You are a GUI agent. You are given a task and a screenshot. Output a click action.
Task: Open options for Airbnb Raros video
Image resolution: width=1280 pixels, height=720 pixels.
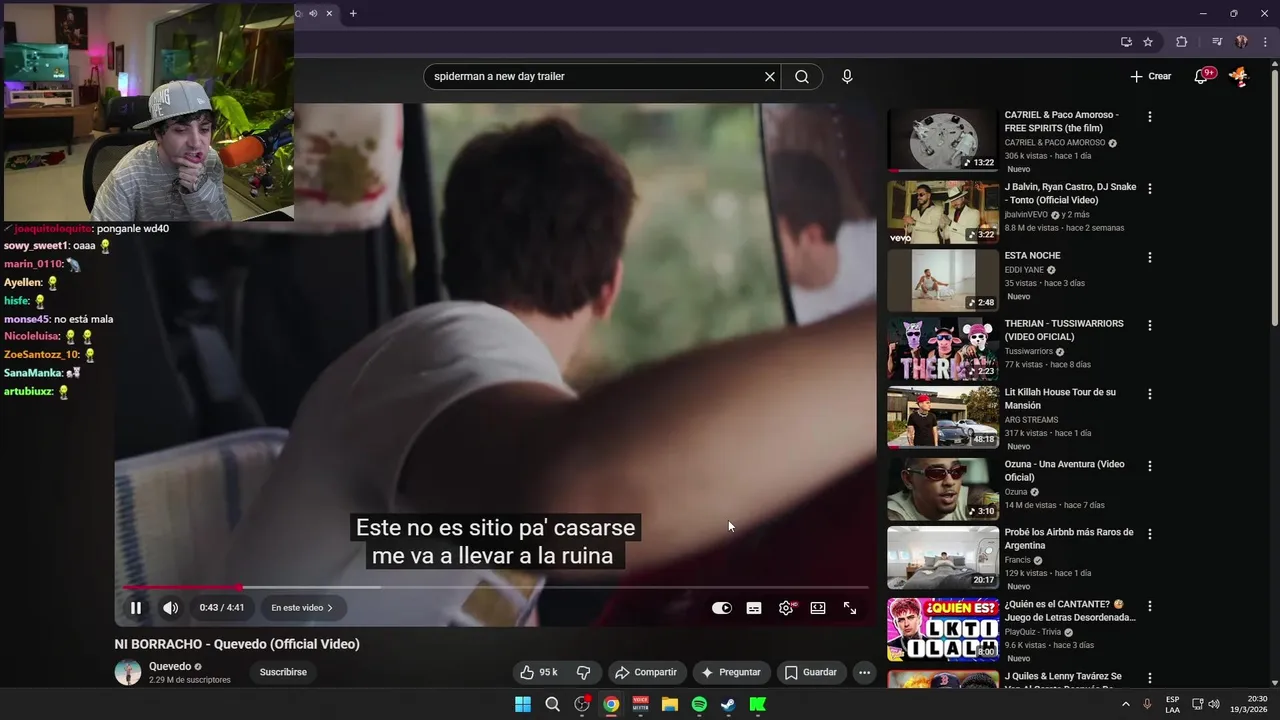[1149, 534]
